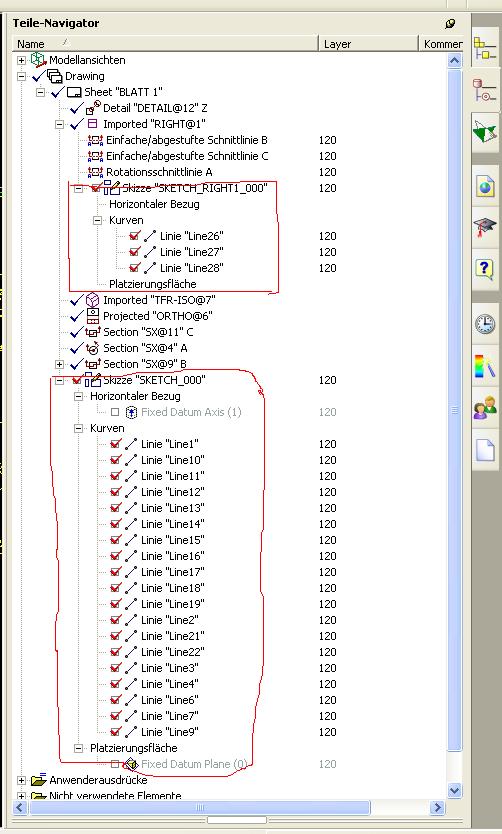This screenshot has width=502, height=834.
Task: Open the color palette sidebar tab
Action: 485,365
